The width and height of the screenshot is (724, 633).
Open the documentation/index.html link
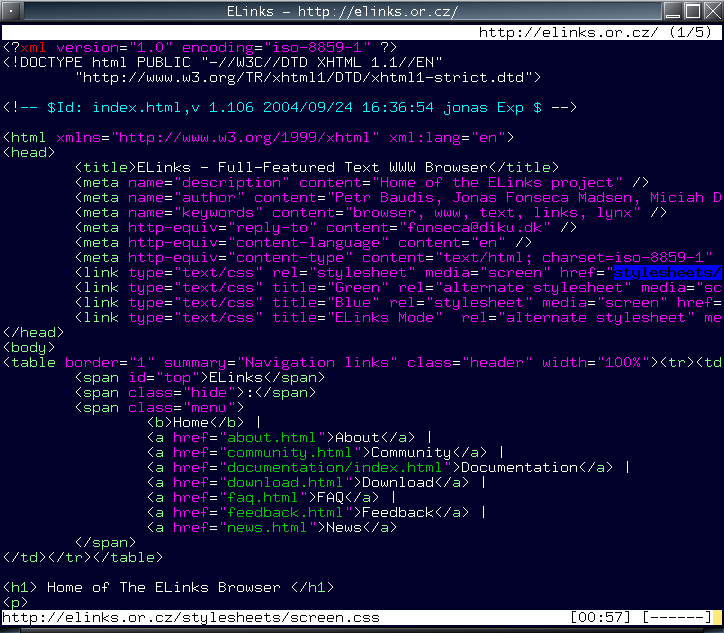334,468
